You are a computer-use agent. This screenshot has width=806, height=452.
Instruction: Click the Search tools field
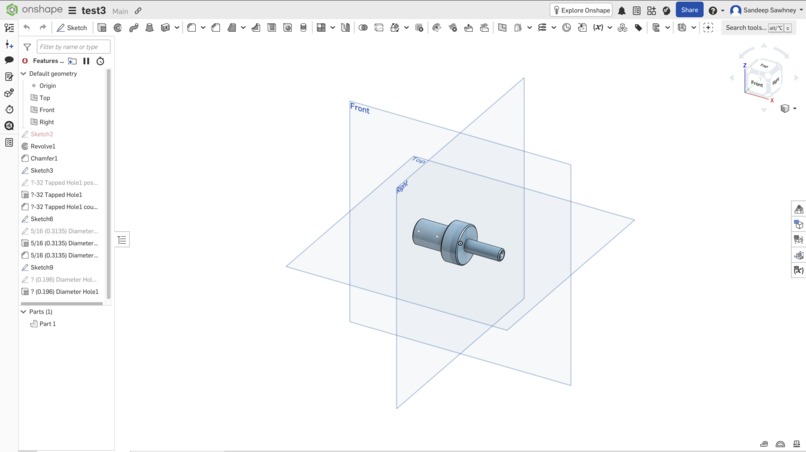tap(757, 28)
